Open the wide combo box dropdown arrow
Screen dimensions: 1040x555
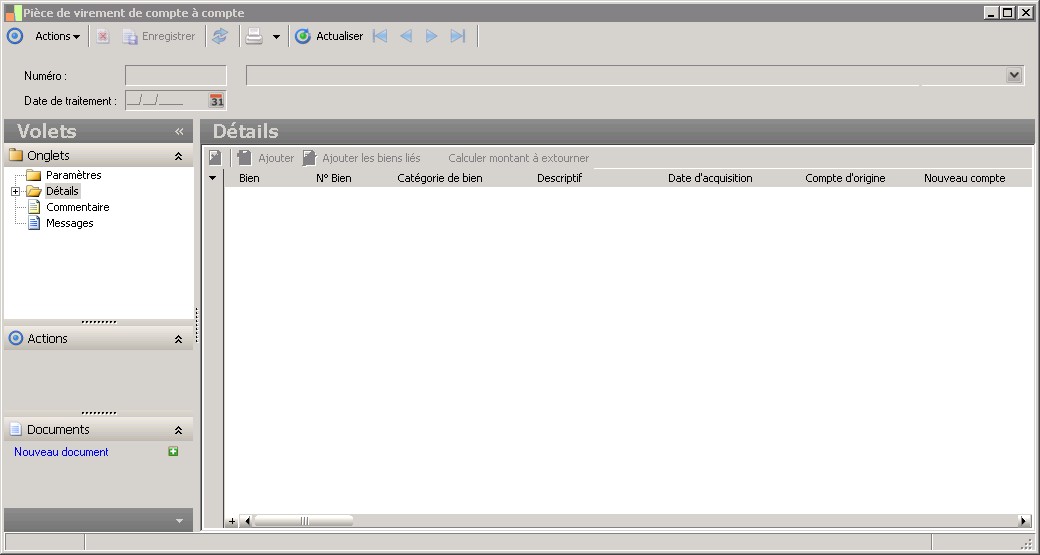tap(1013, 76)
